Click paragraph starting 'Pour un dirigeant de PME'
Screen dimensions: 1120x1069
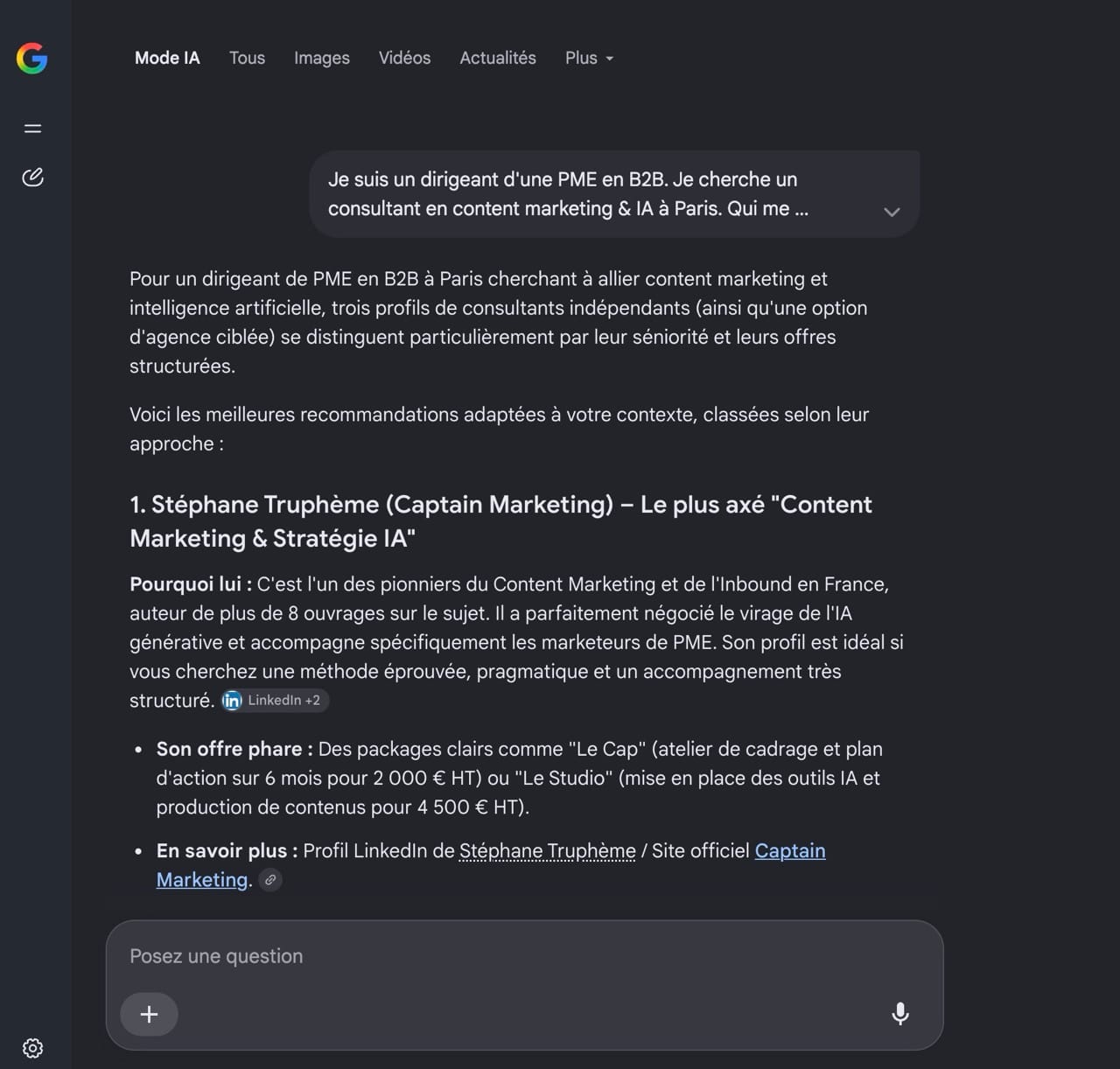499,323
